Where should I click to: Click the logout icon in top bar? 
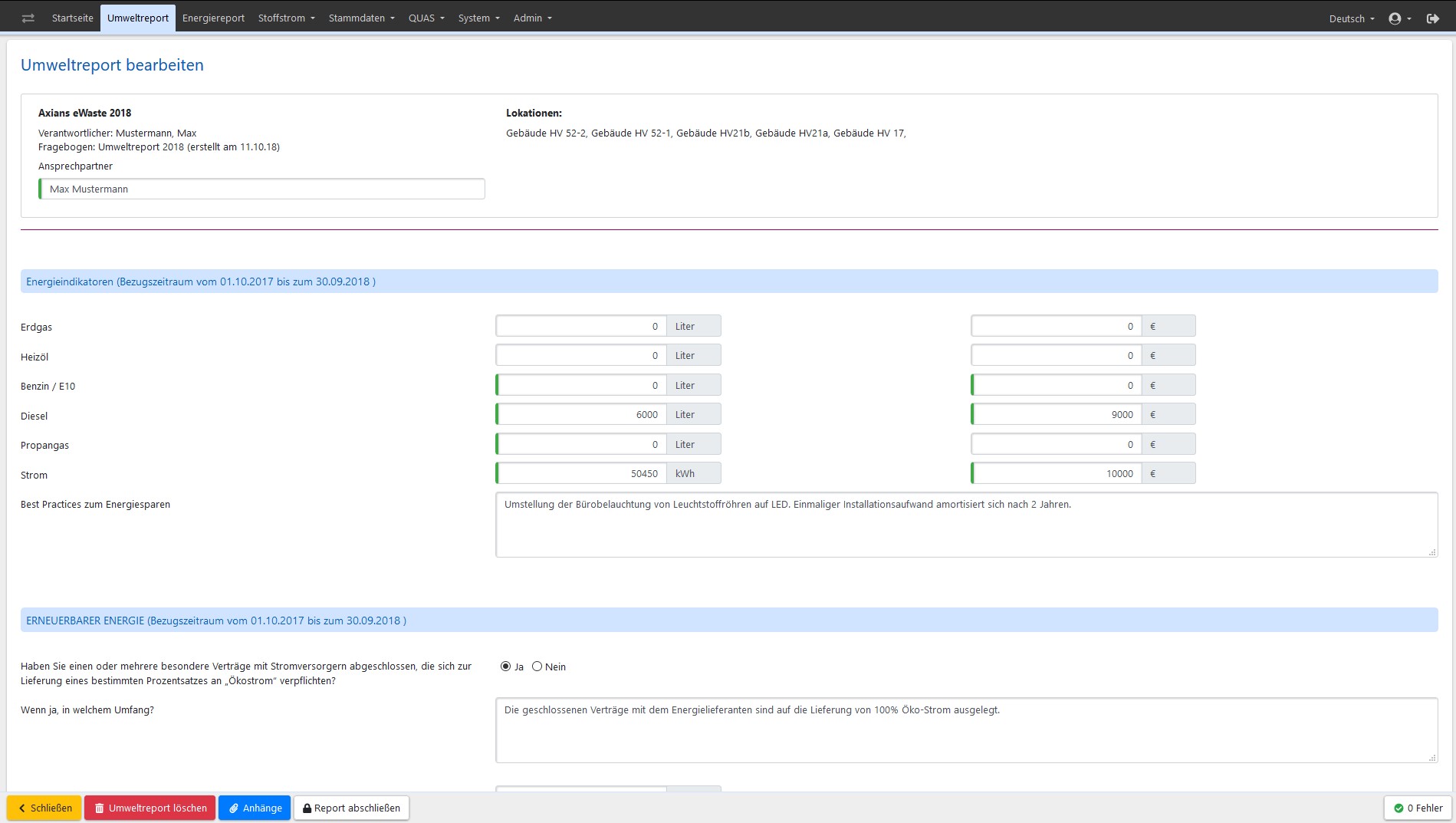coord(1433,18)
